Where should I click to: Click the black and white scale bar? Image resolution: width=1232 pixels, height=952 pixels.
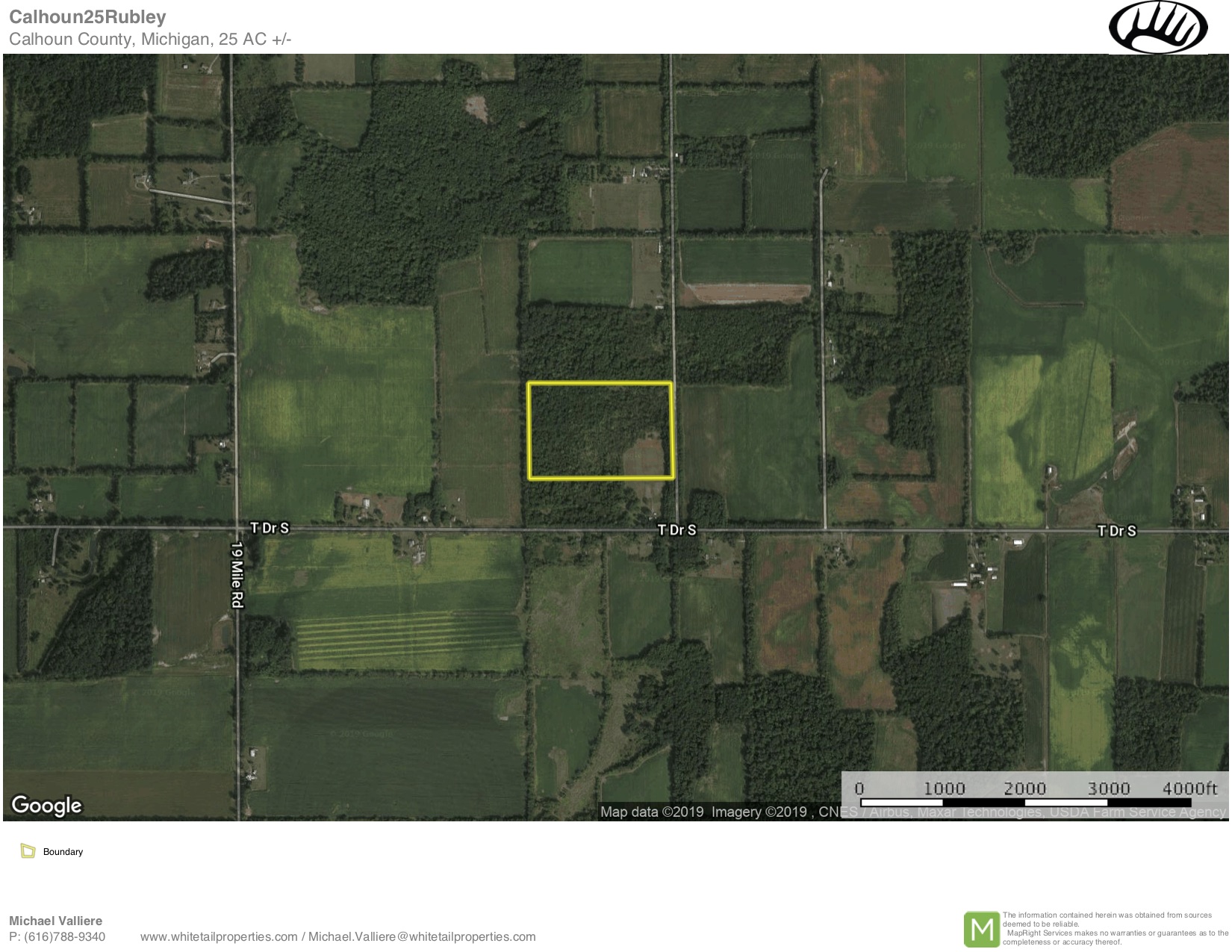pos(1024,803)
